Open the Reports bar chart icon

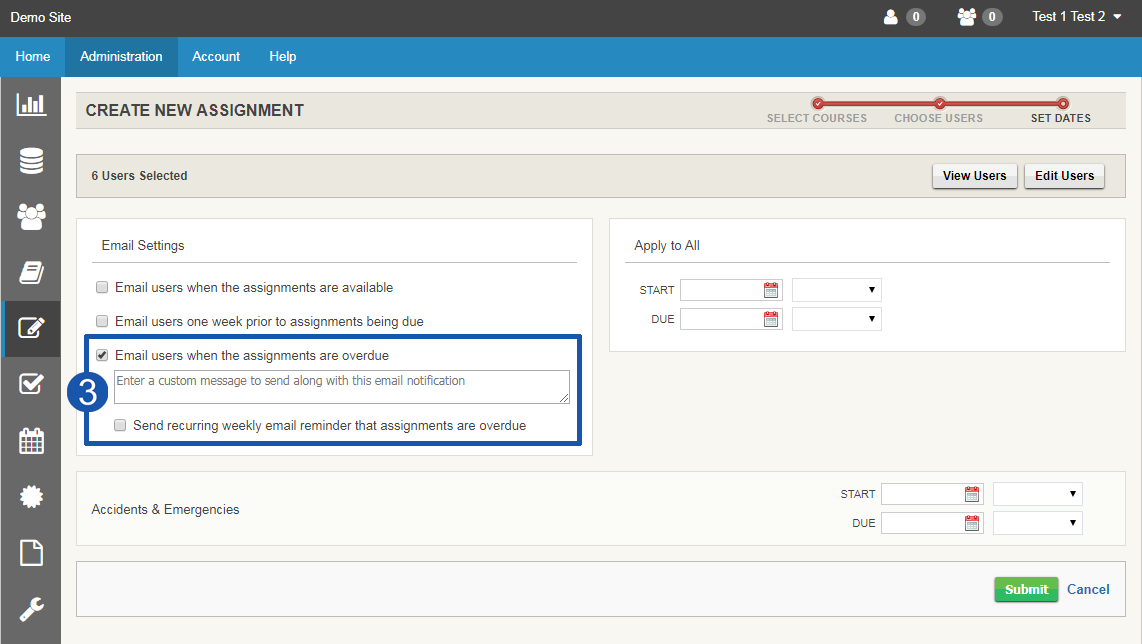pos(31,104)
